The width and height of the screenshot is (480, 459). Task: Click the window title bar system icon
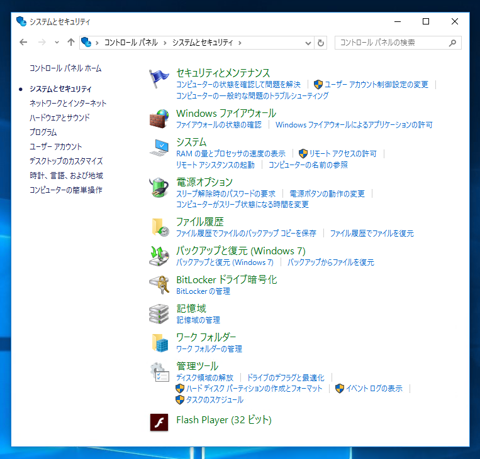(x=21, y=21)
